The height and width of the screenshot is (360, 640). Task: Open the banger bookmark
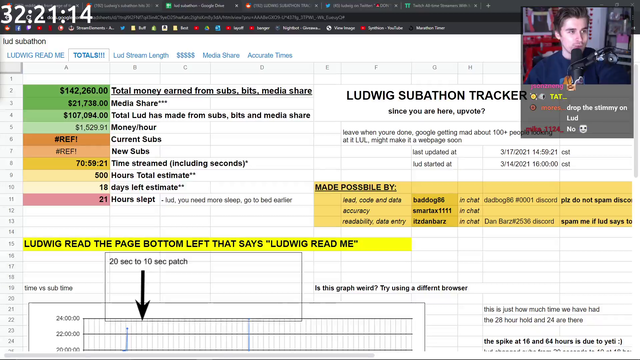(260, 28)
